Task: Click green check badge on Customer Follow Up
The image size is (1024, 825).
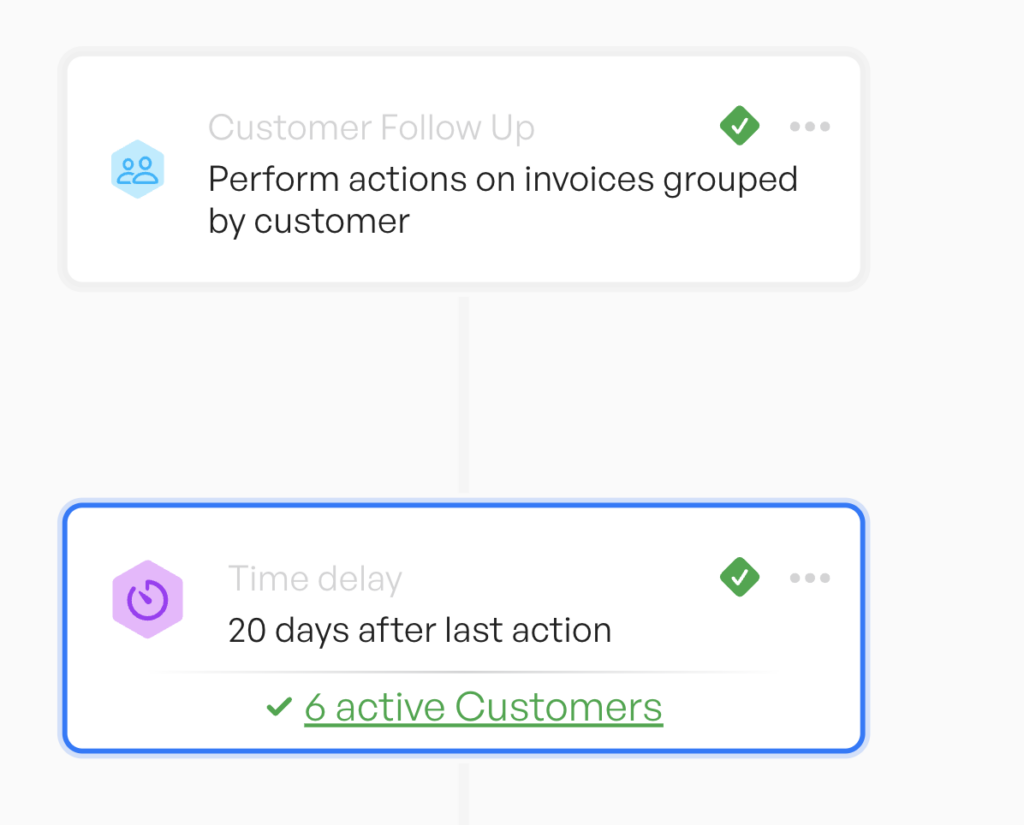Action: 739,125
